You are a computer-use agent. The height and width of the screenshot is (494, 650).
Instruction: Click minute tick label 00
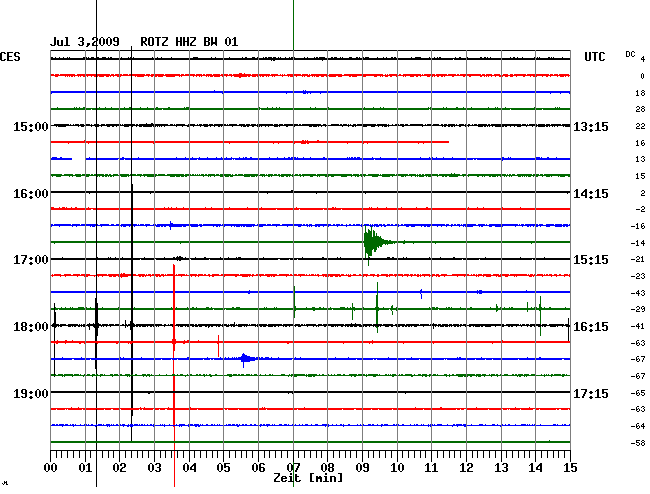(51, 468)
